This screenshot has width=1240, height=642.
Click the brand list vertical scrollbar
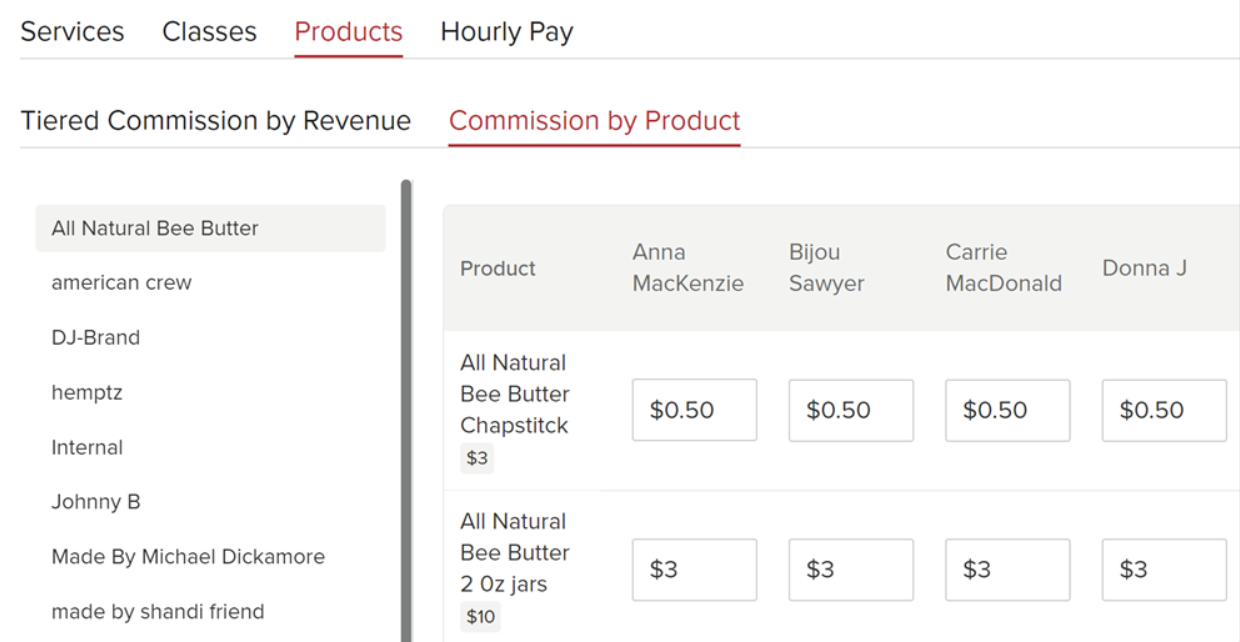tap(406, 400)
